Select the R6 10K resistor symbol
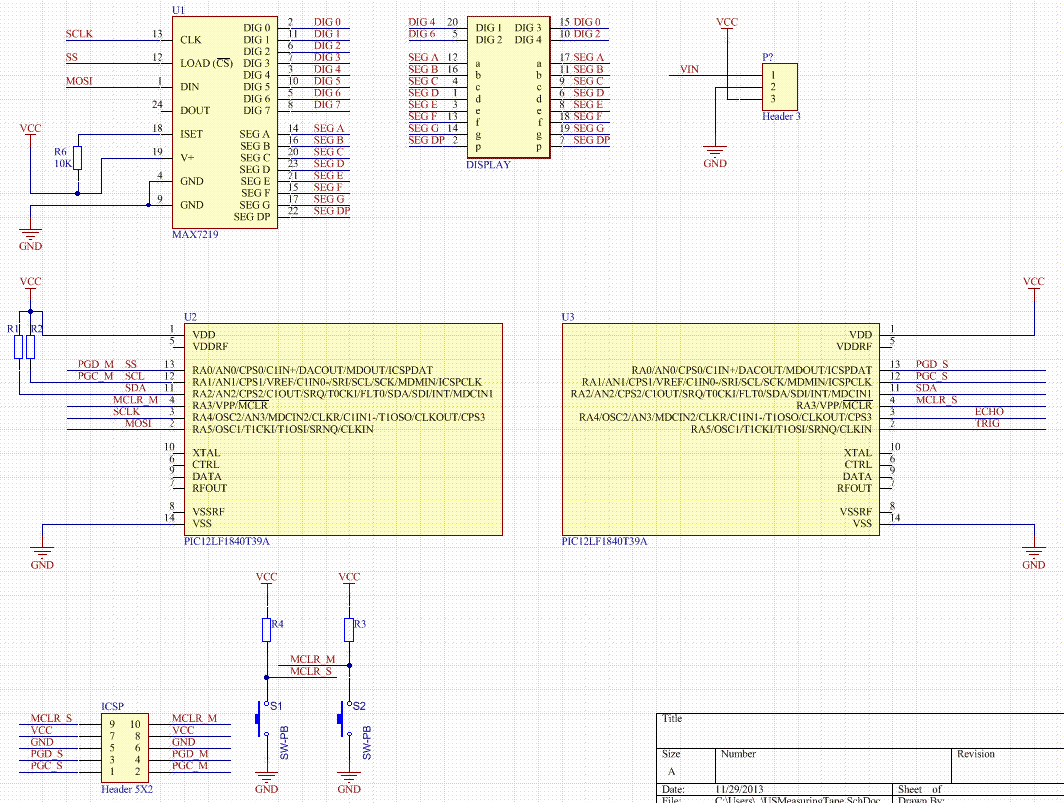Viewport: 1064px width, 803px height. 79,158
